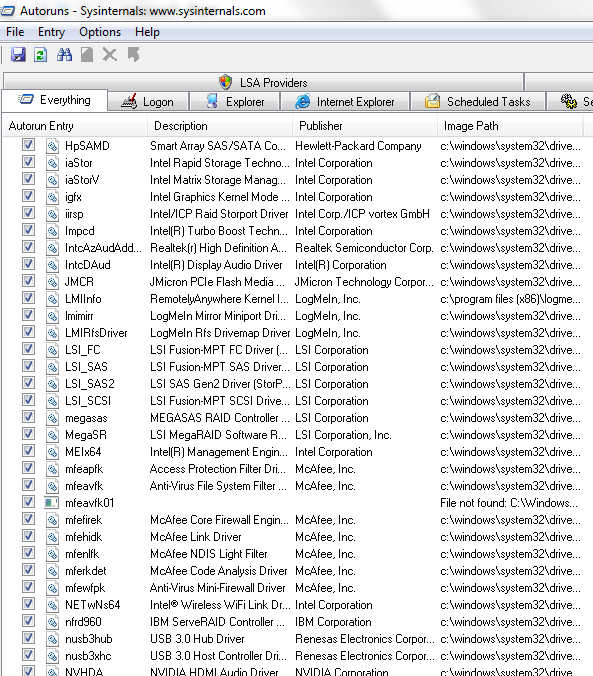Uncheck the mfeapfk entry checkbox

[28, 467]
